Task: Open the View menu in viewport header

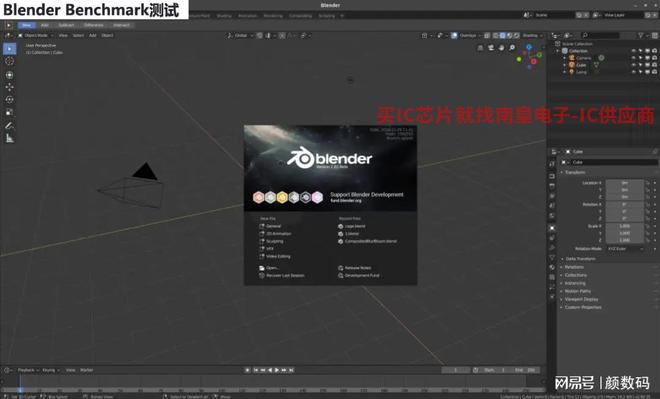Action: 63,35
